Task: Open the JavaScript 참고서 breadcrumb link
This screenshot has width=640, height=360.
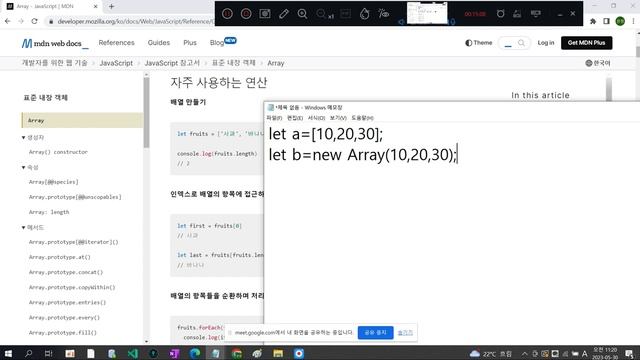Action: 172,63
